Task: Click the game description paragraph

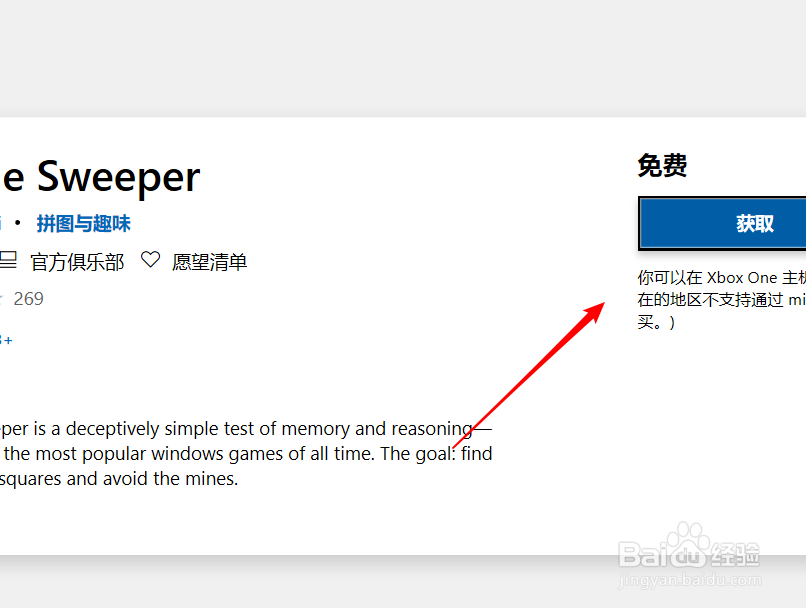Action: 246,453
